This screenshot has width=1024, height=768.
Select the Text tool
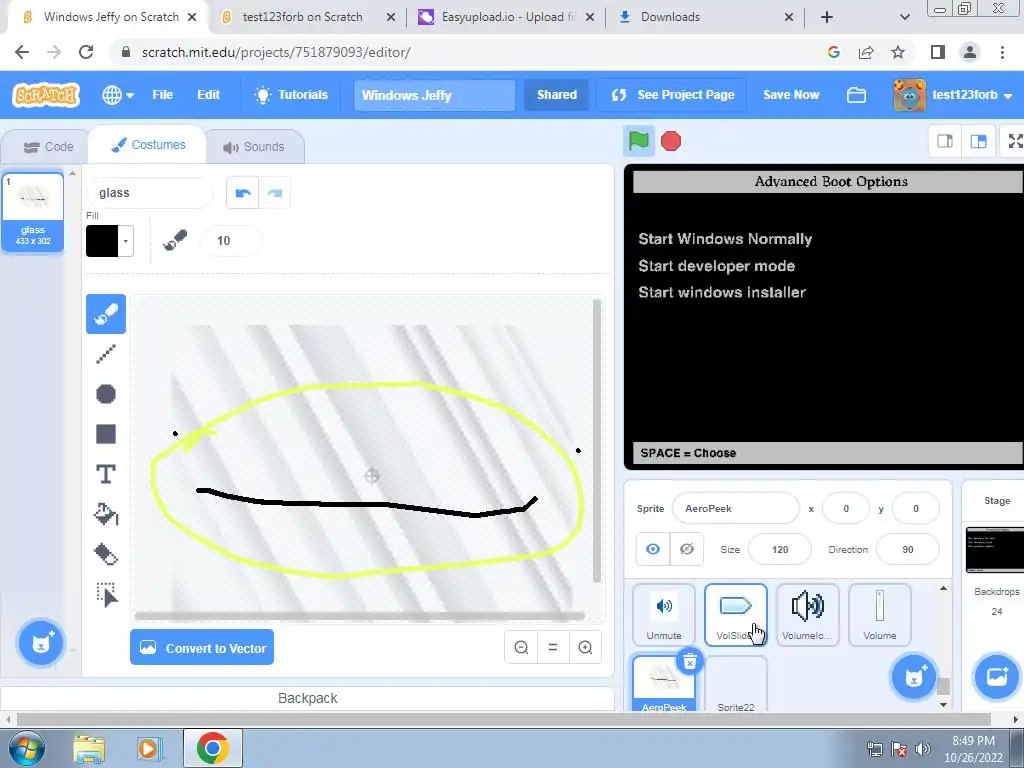tap(106, 474)
